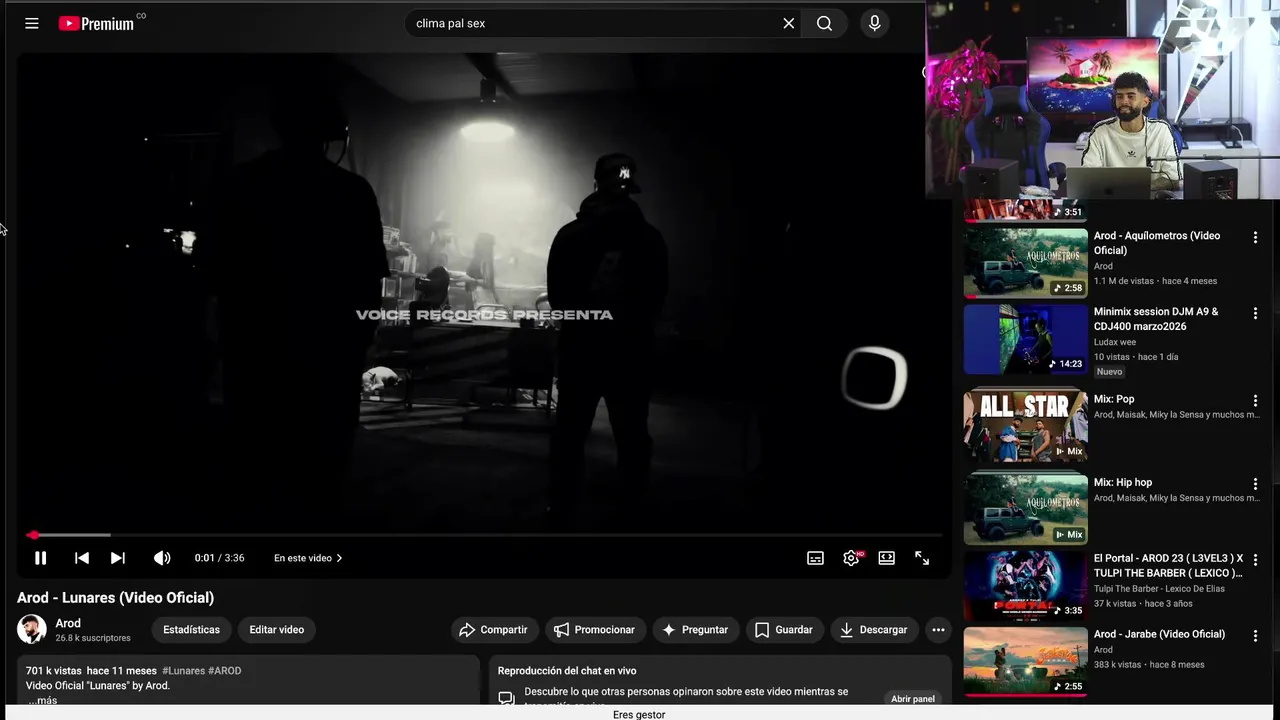Click Editar video button

(x=277, y=630)
